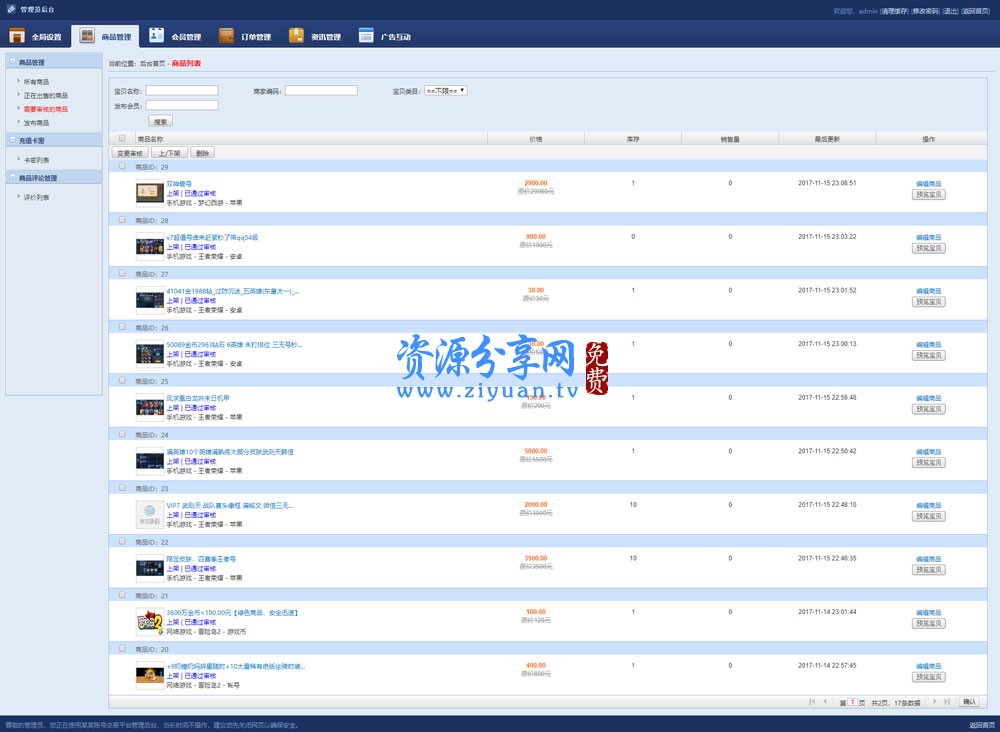The height and width of the screenshot is (732, 1000).
Task: Switch to the 商品管理 tab
Action: pos(106,36)
